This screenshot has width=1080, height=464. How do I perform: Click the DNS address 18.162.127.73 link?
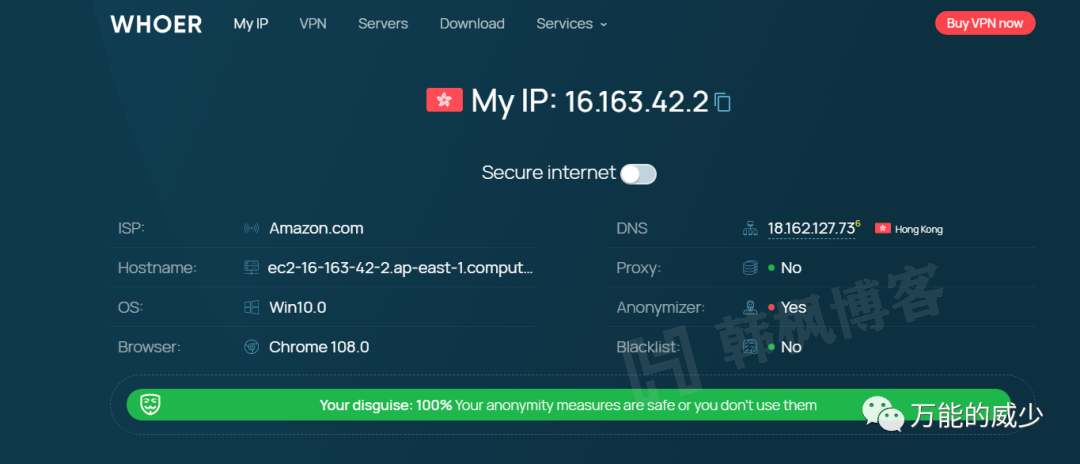pyautogui.click(x=811, y=229)
